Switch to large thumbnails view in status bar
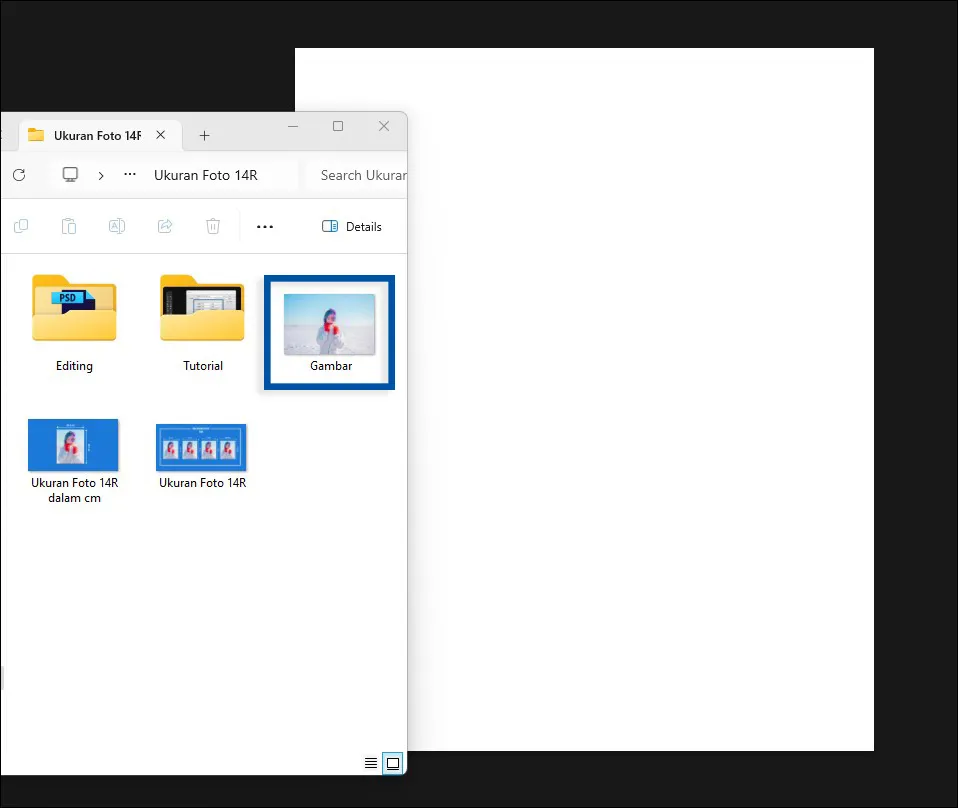Viewport: 958px width, 808px height. tap(393, 763)
